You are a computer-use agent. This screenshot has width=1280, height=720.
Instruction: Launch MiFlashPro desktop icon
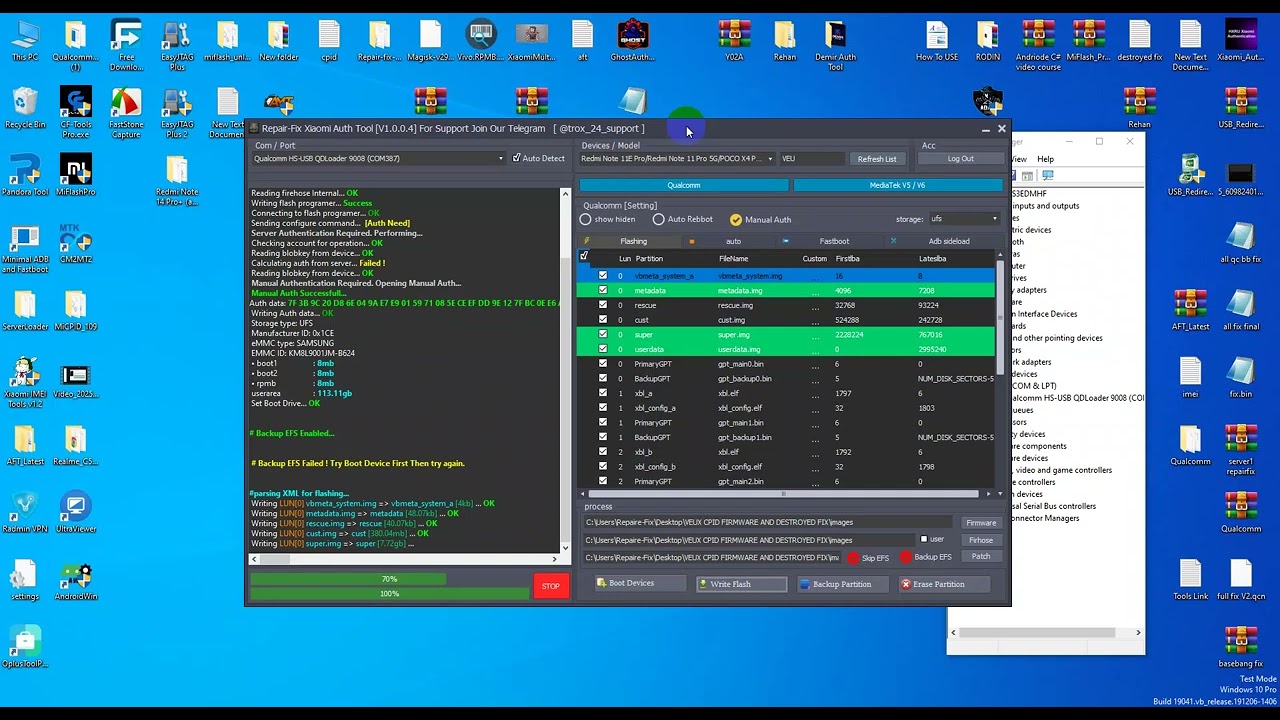(76, 176)
